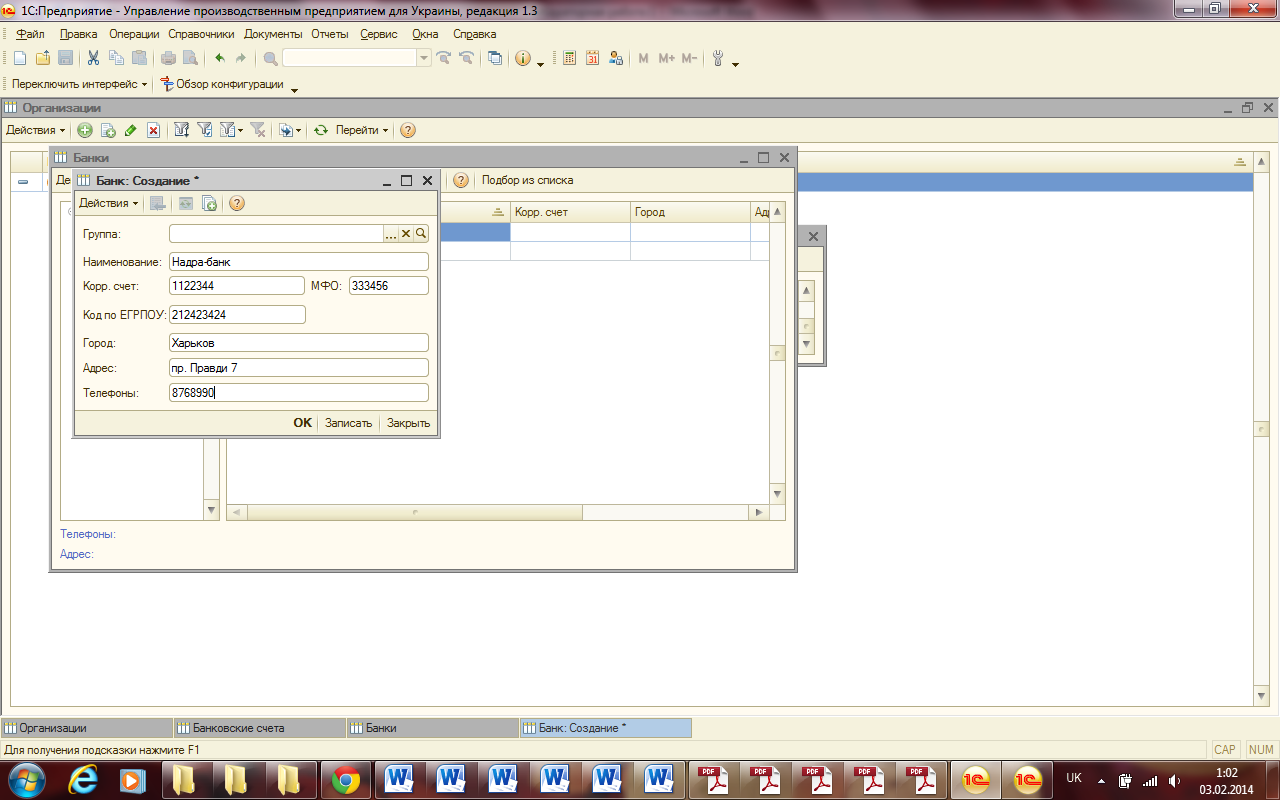Copy an organization with the add-copy icon
The height and width of the screenshot is (800, 1280).
click(x=108, y=130)
